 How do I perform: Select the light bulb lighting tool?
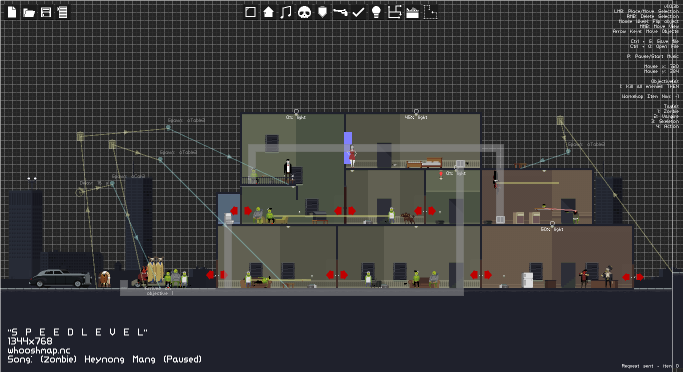376,12
